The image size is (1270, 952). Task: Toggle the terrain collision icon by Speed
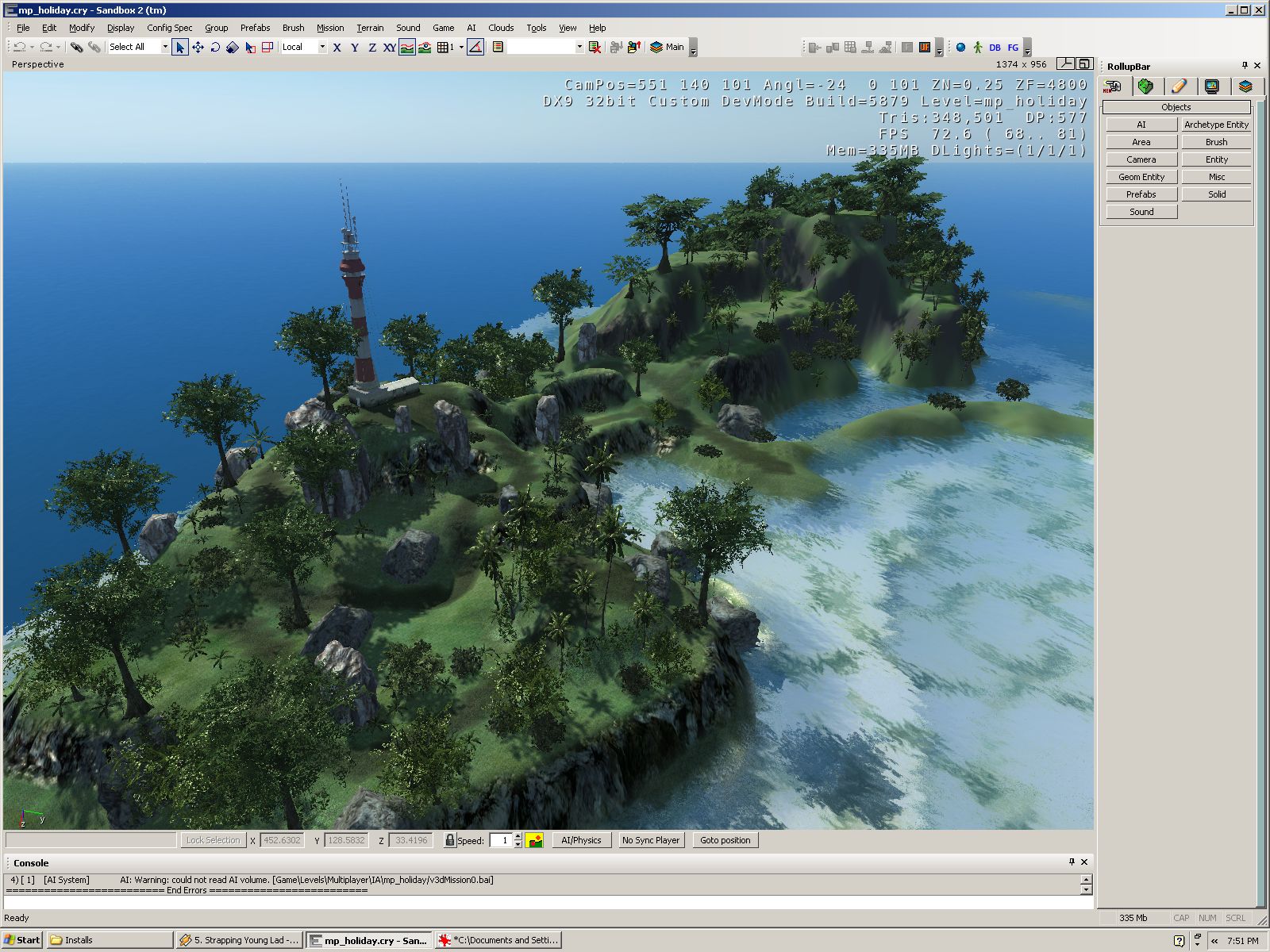coord(534,840)
